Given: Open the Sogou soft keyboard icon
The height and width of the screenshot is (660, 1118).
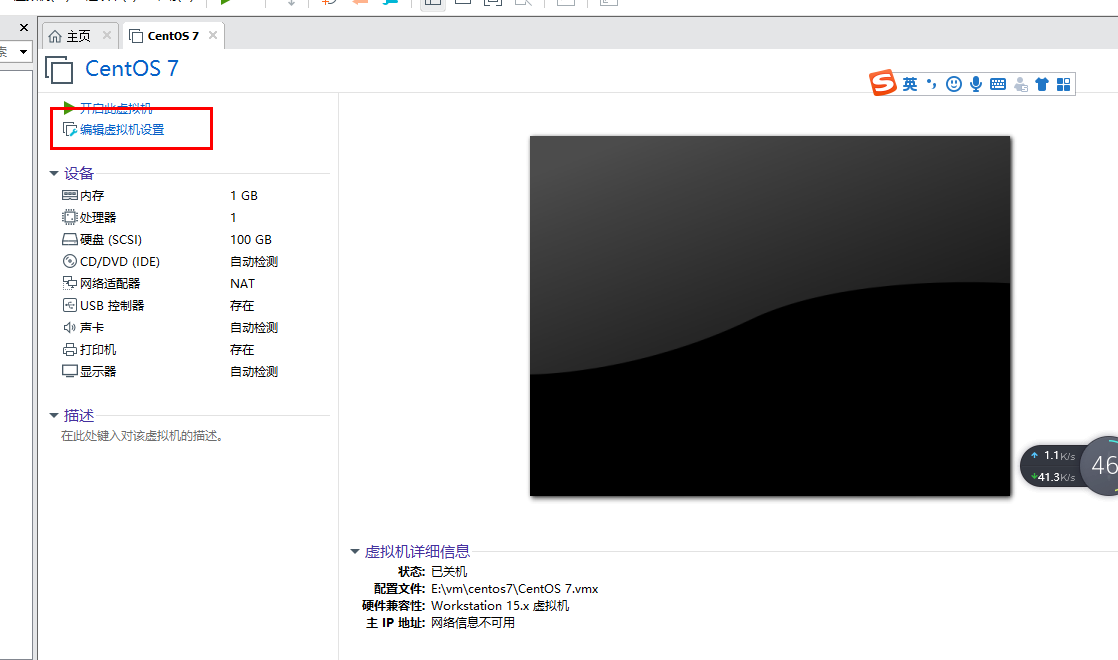Looking at the screenshot, I should [998, 84].
